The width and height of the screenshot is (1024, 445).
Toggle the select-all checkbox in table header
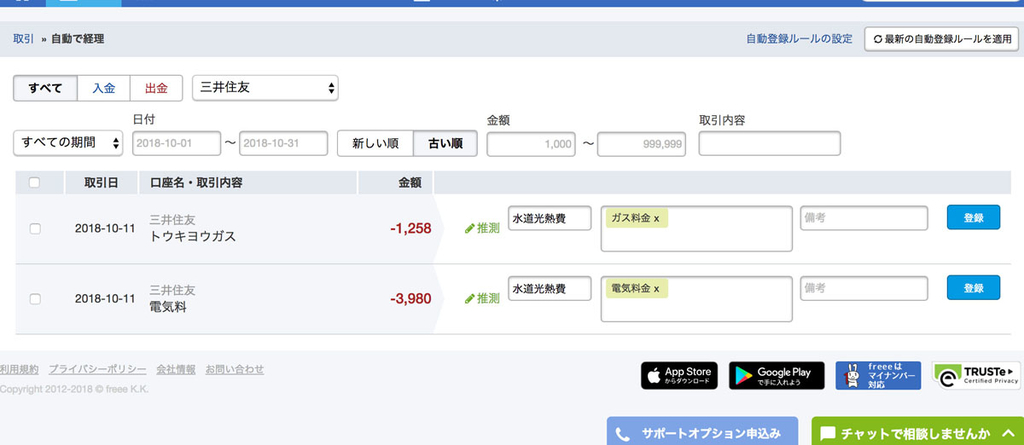click(x=35, y=183)
